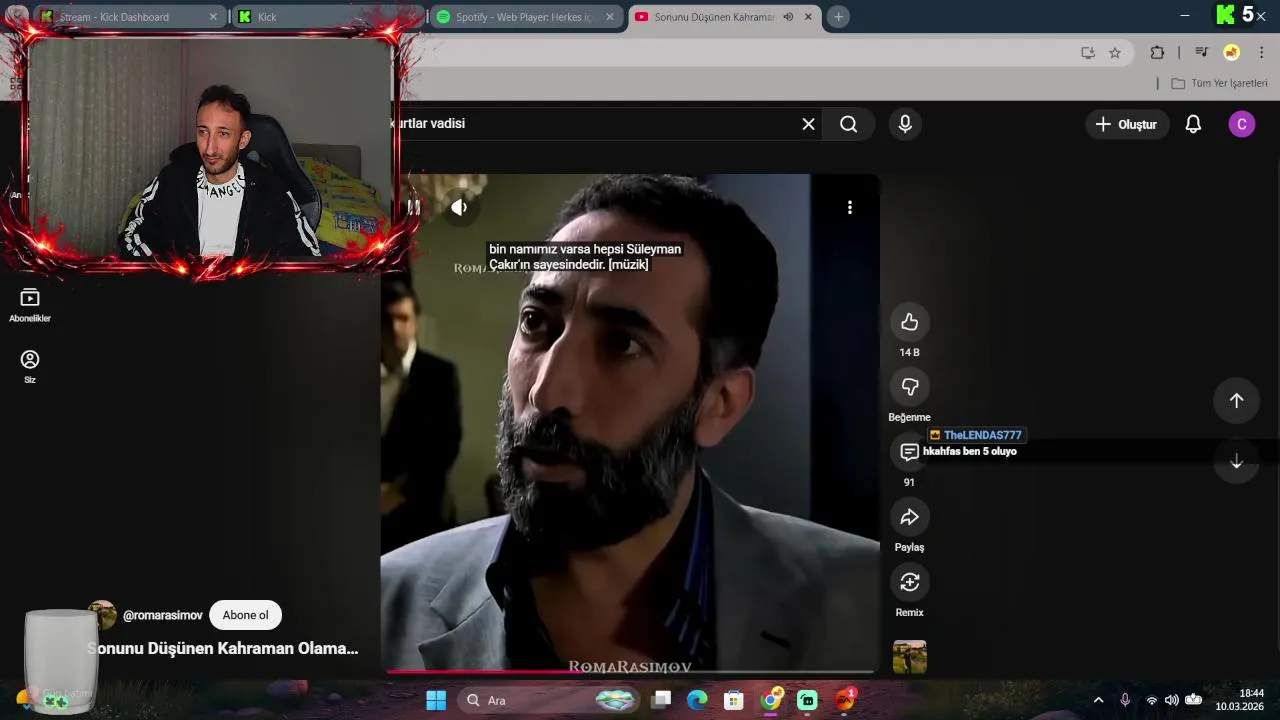Focus the YouTube search input field
Image resolution: width=1280 pixels, height=720 pixels.
tap(595, 124)
